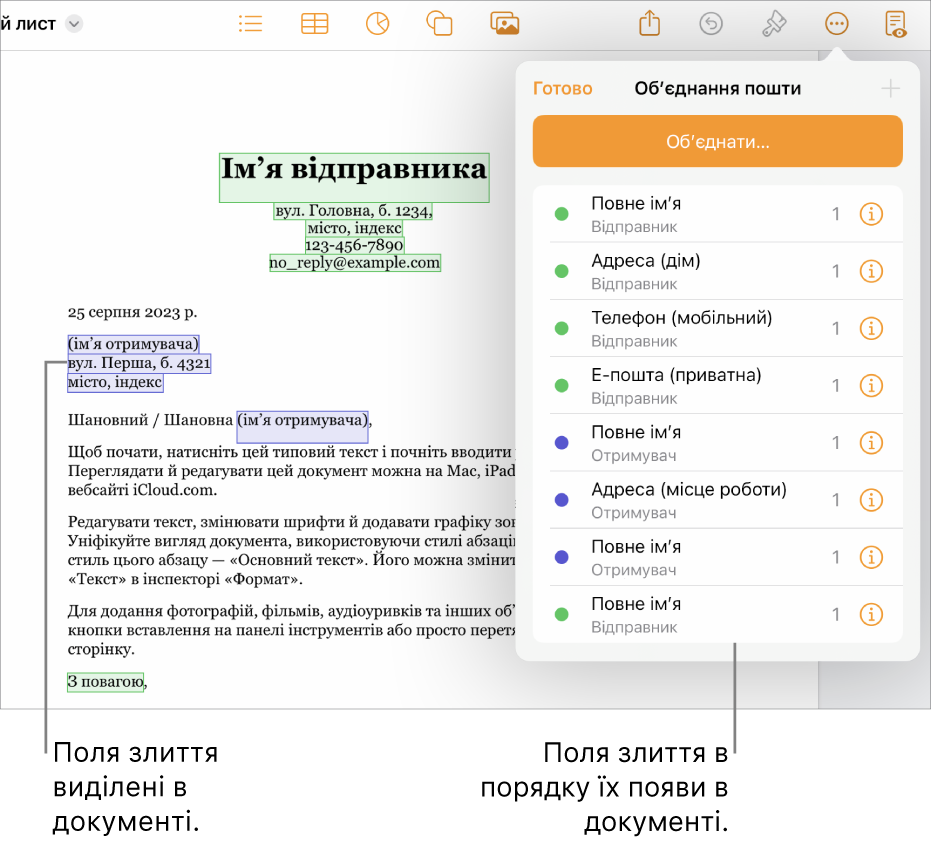
Task: Click the 123-456-7890 phone field
Action: point(354,245)
